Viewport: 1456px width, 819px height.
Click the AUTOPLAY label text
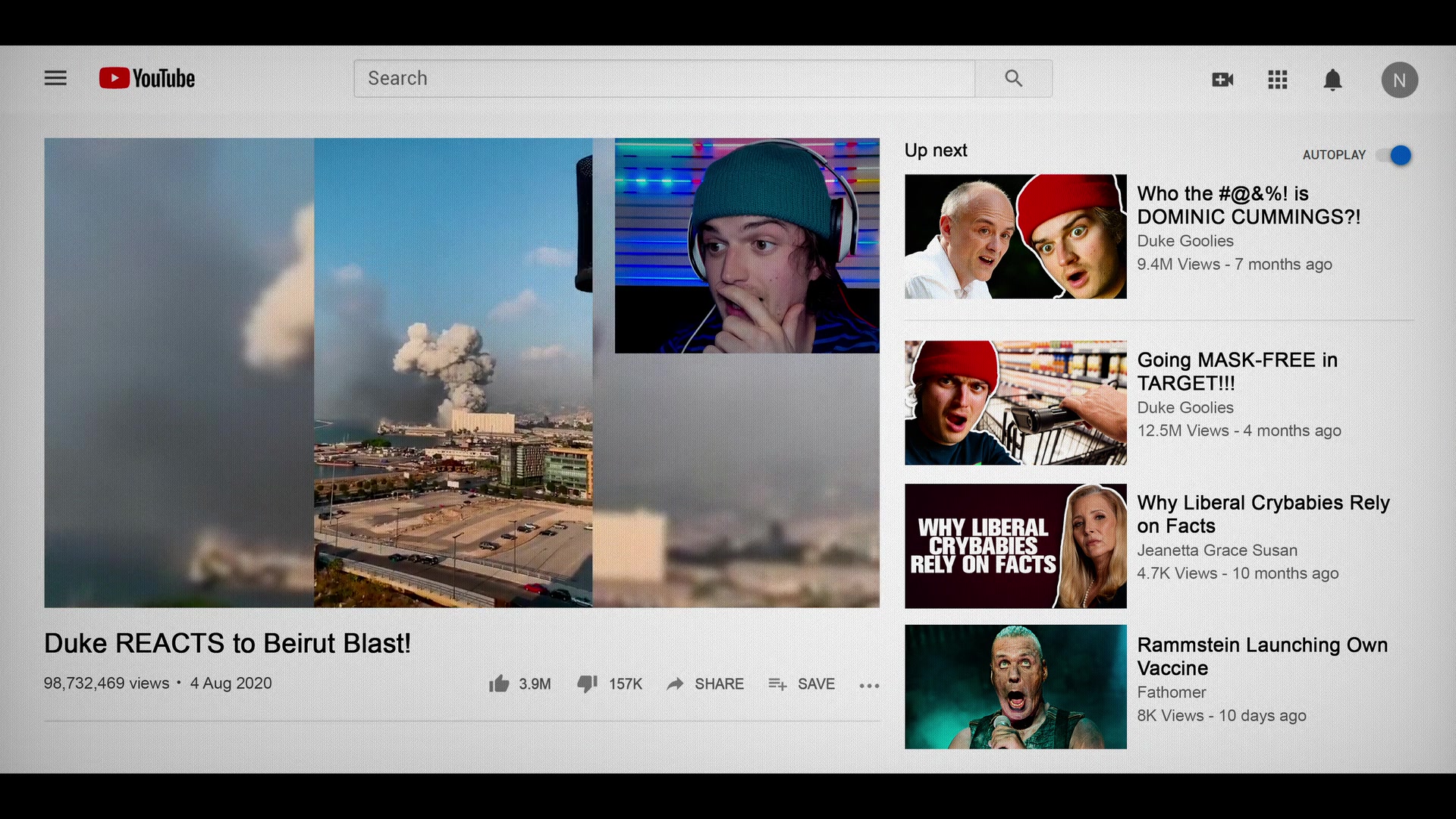point(1334,155)
